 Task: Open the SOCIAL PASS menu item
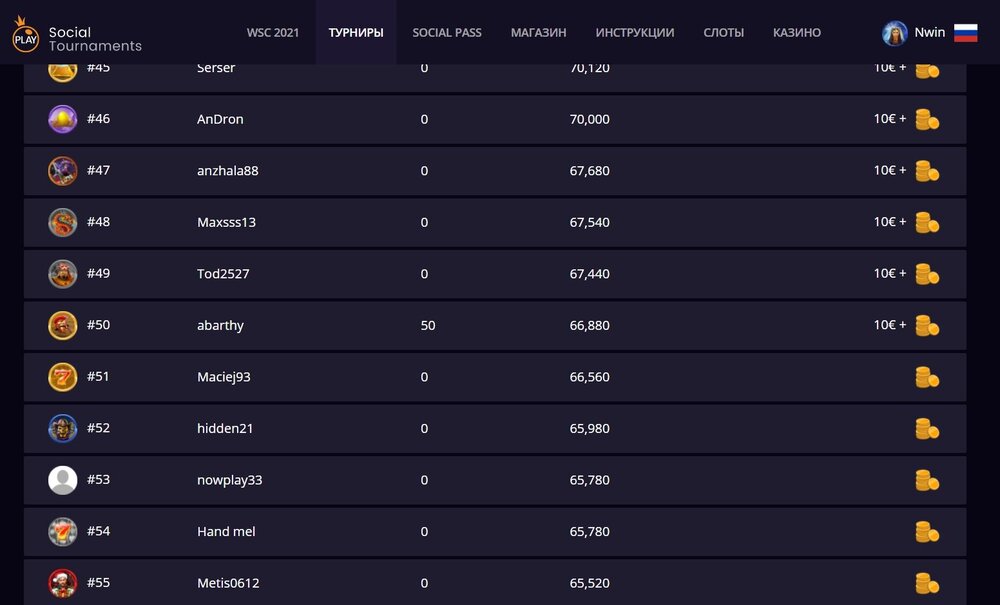pos(447,33)
